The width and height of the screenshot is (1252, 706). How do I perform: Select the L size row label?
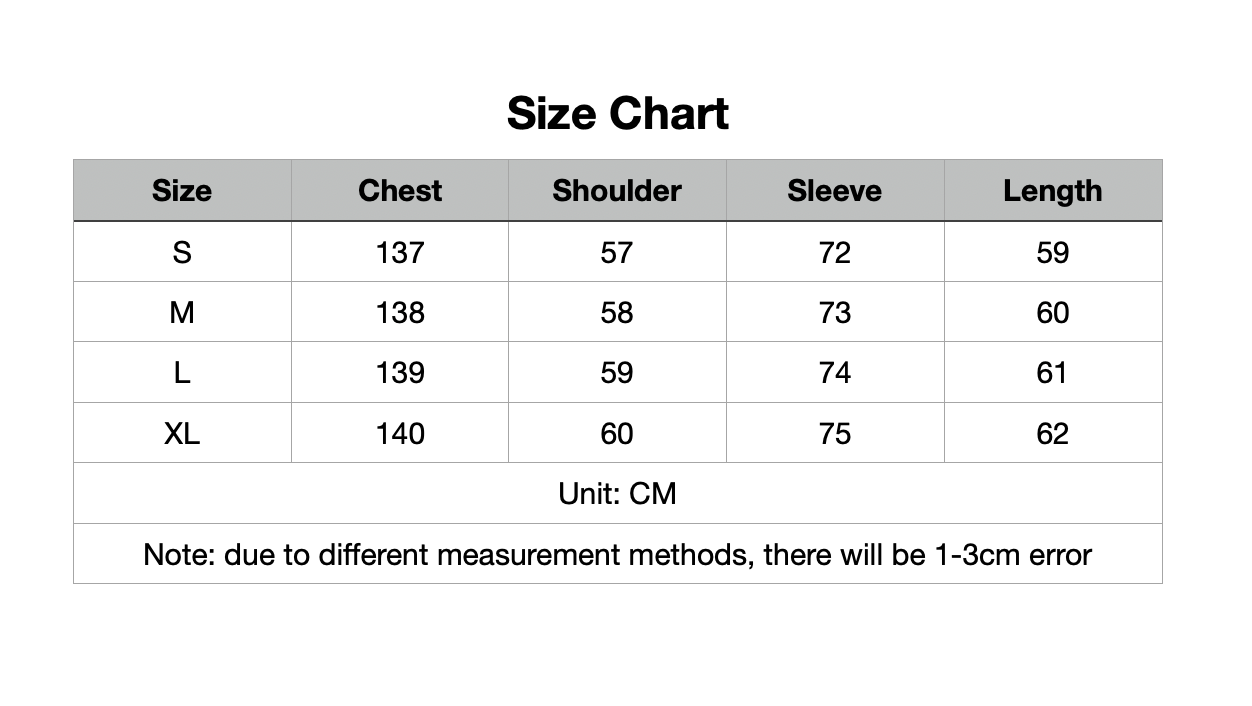(182, 373)
